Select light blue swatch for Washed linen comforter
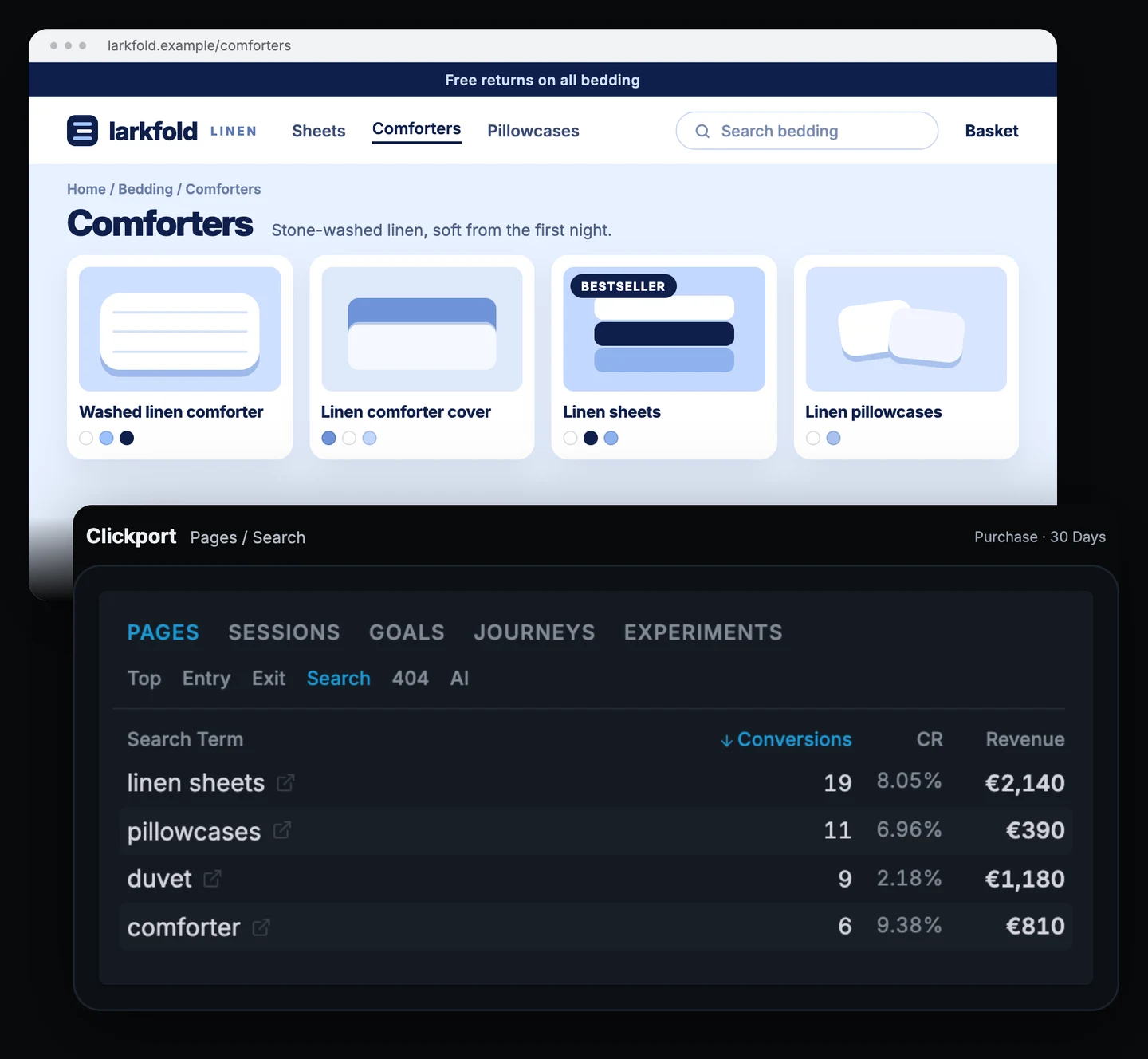Viewport: 1148px width, 1059px height. [x=106, y=438]
